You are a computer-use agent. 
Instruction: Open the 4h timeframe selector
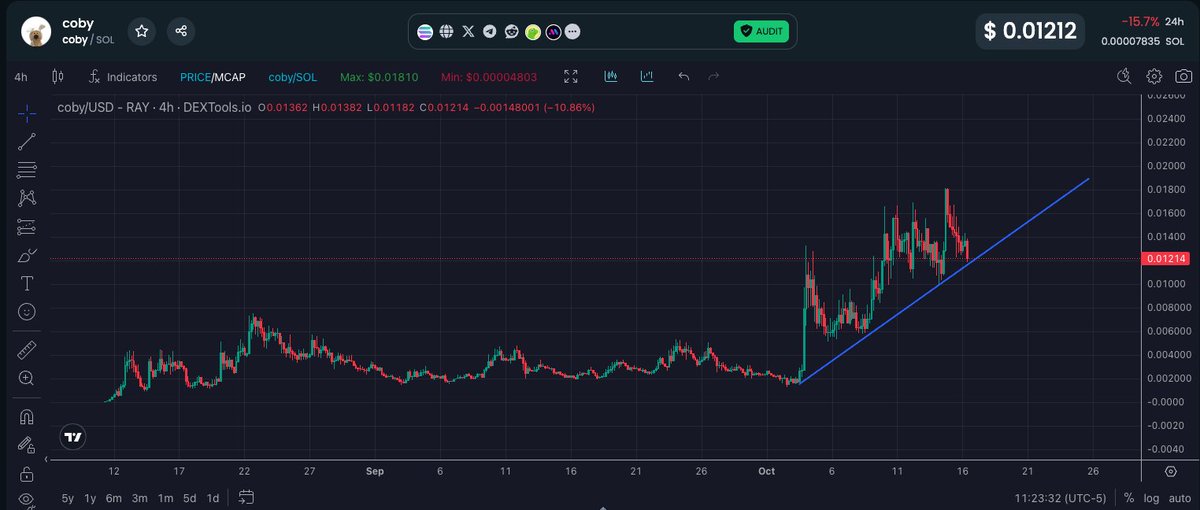click(x=21, y=77)
